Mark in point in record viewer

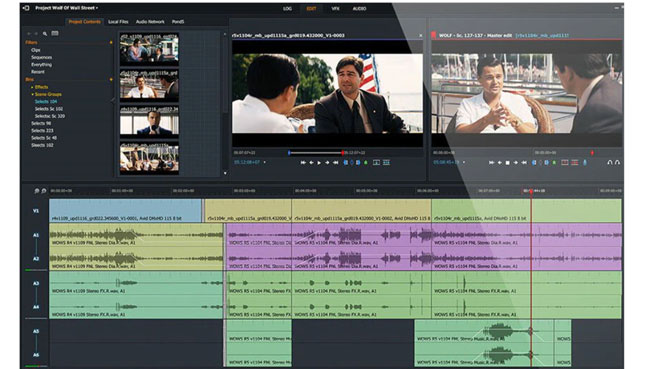point(534,163)
